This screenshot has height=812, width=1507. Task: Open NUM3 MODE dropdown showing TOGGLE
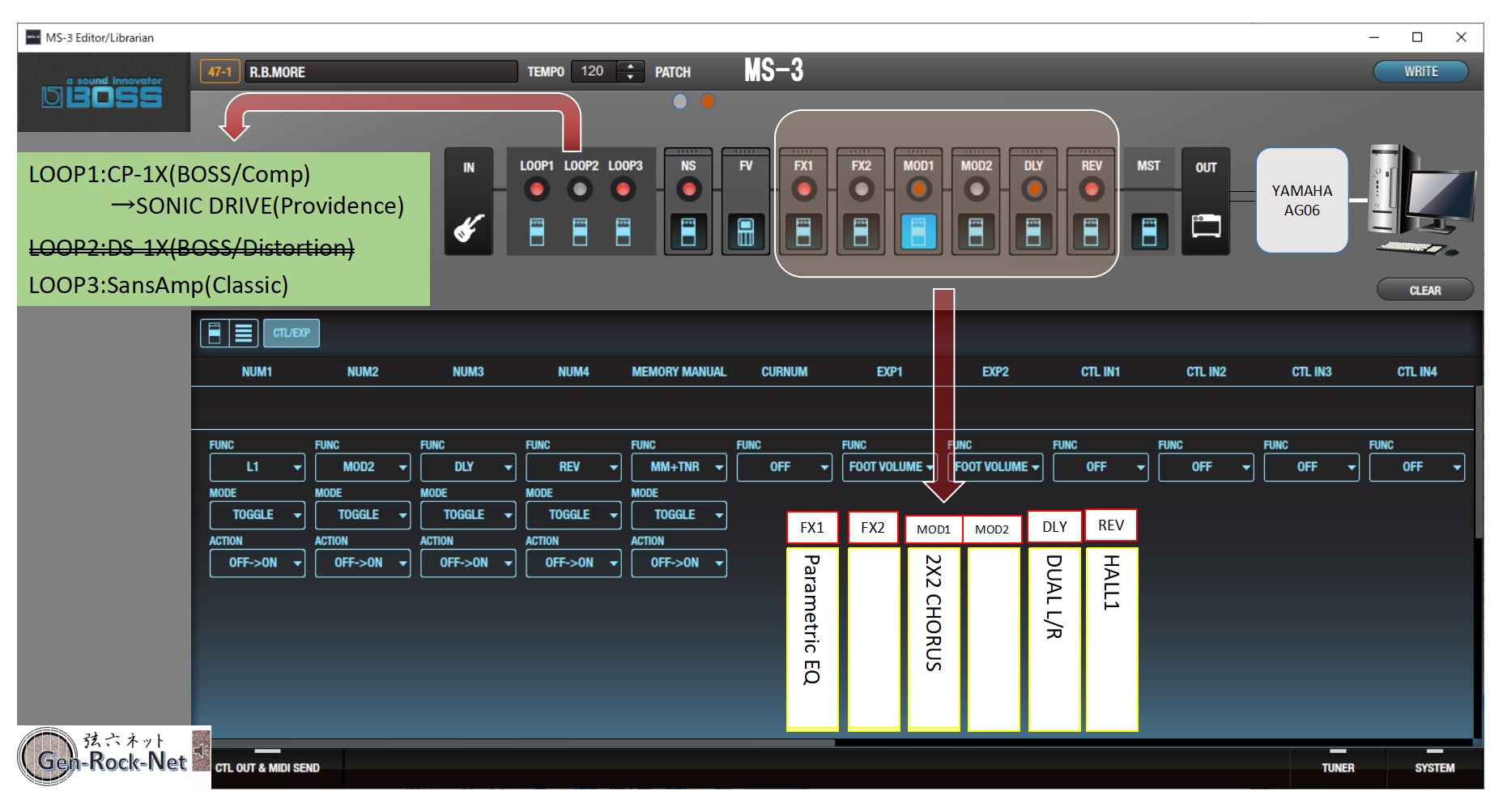tap(468, 515)
